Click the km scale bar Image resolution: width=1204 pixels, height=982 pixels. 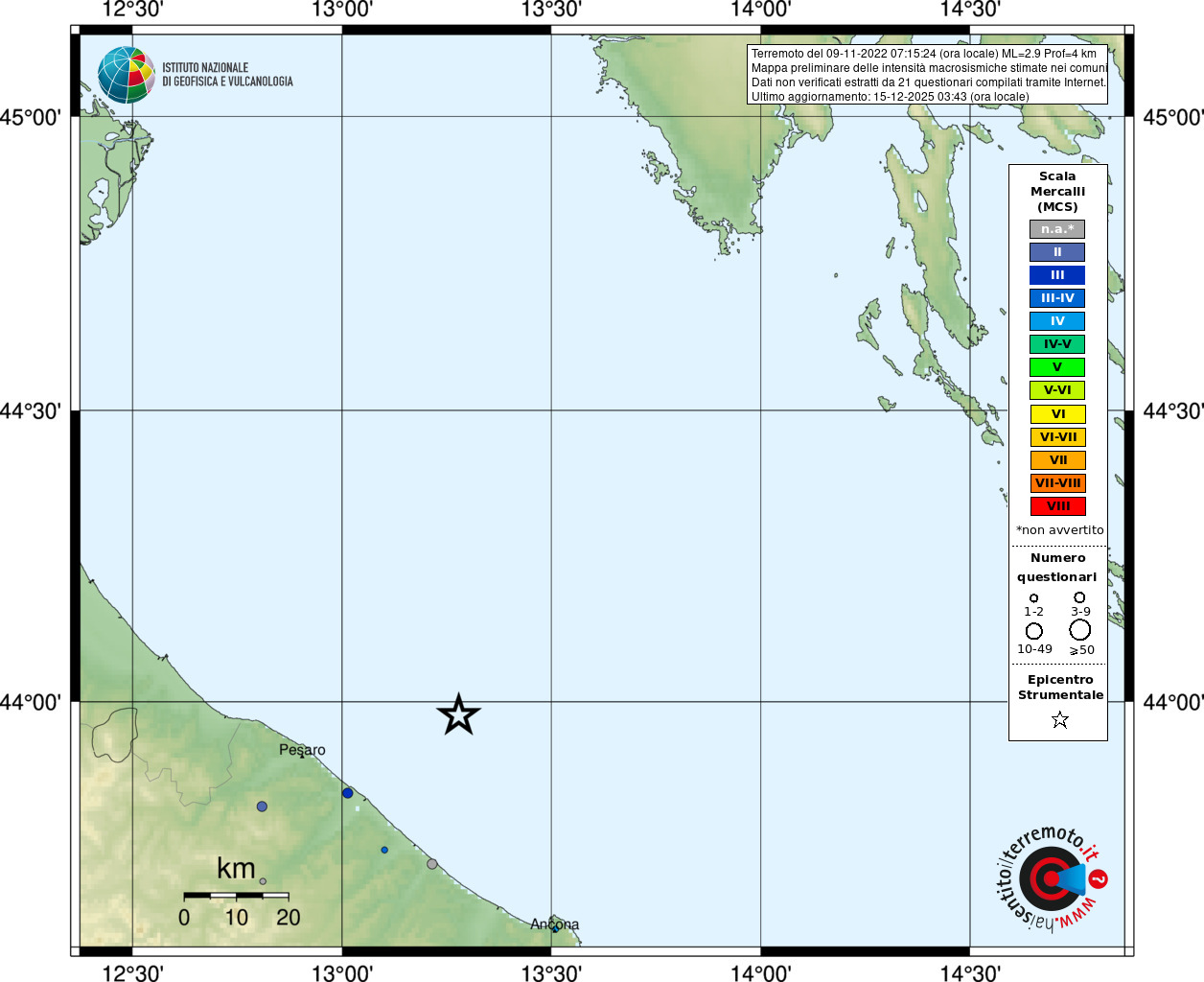click(237, 896)
